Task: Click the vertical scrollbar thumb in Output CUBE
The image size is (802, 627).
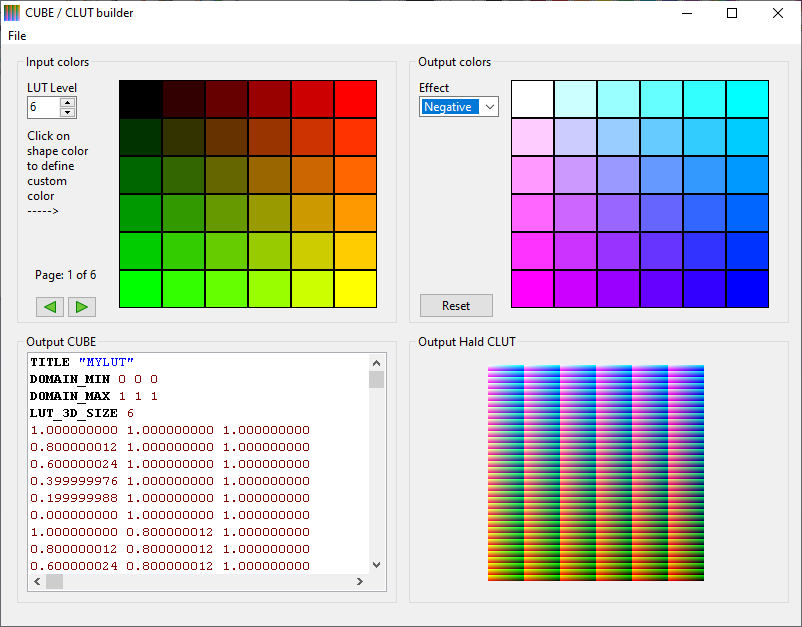Action: coord(376,379)
